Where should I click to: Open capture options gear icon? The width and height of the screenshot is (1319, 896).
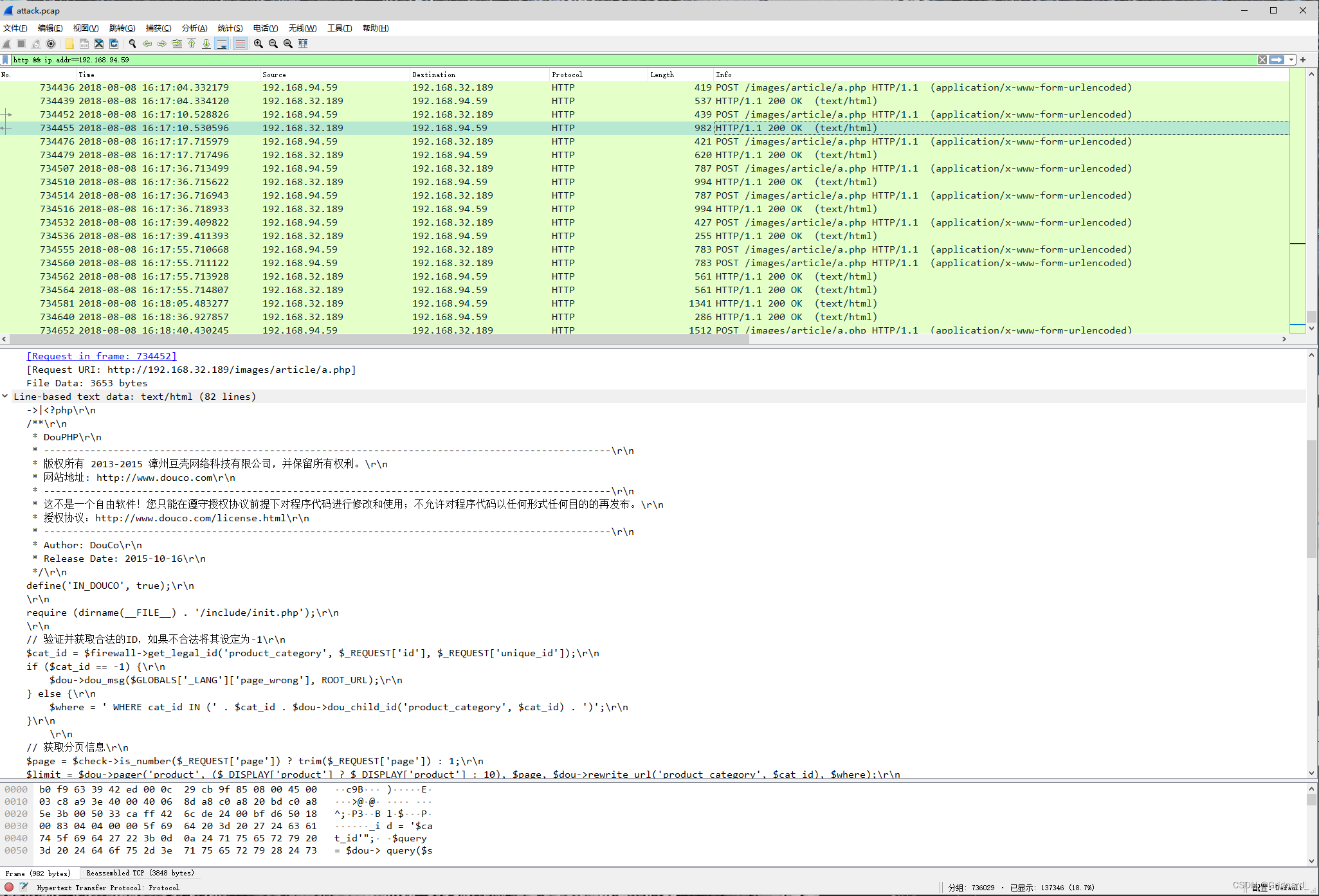(x=51, y=44)
